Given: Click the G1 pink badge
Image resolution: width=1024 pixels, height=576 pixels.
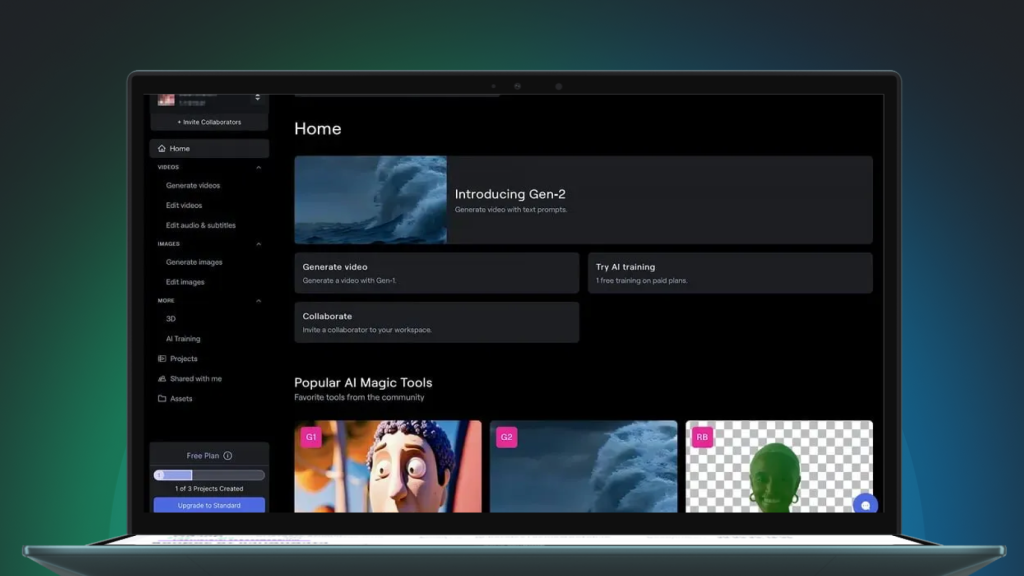Looking at the screenshot, I should tap(311, 437).
